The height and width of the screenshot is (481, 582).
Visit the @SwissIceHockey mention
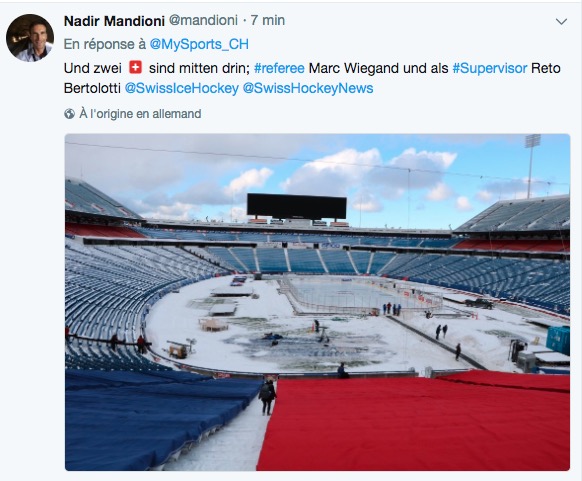pos(182,88)
